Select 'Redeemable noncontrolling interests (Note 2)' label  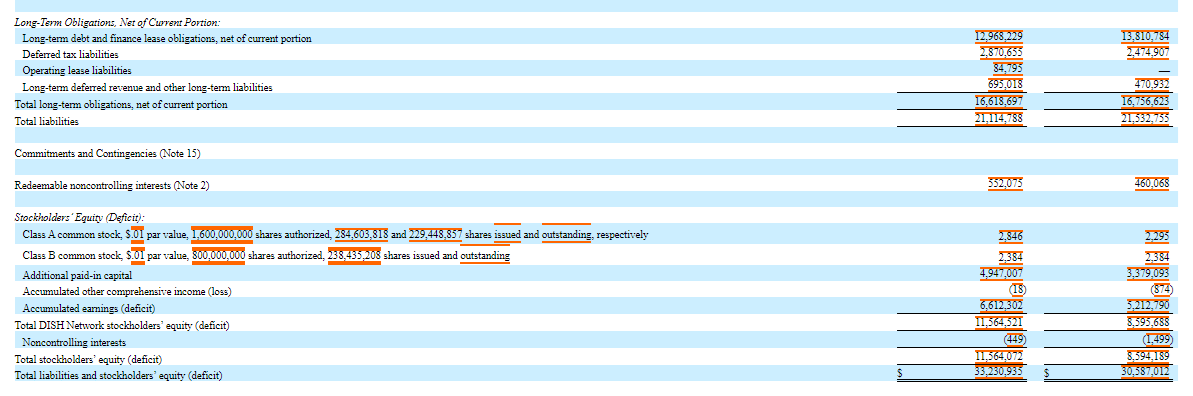pos(112,186)
